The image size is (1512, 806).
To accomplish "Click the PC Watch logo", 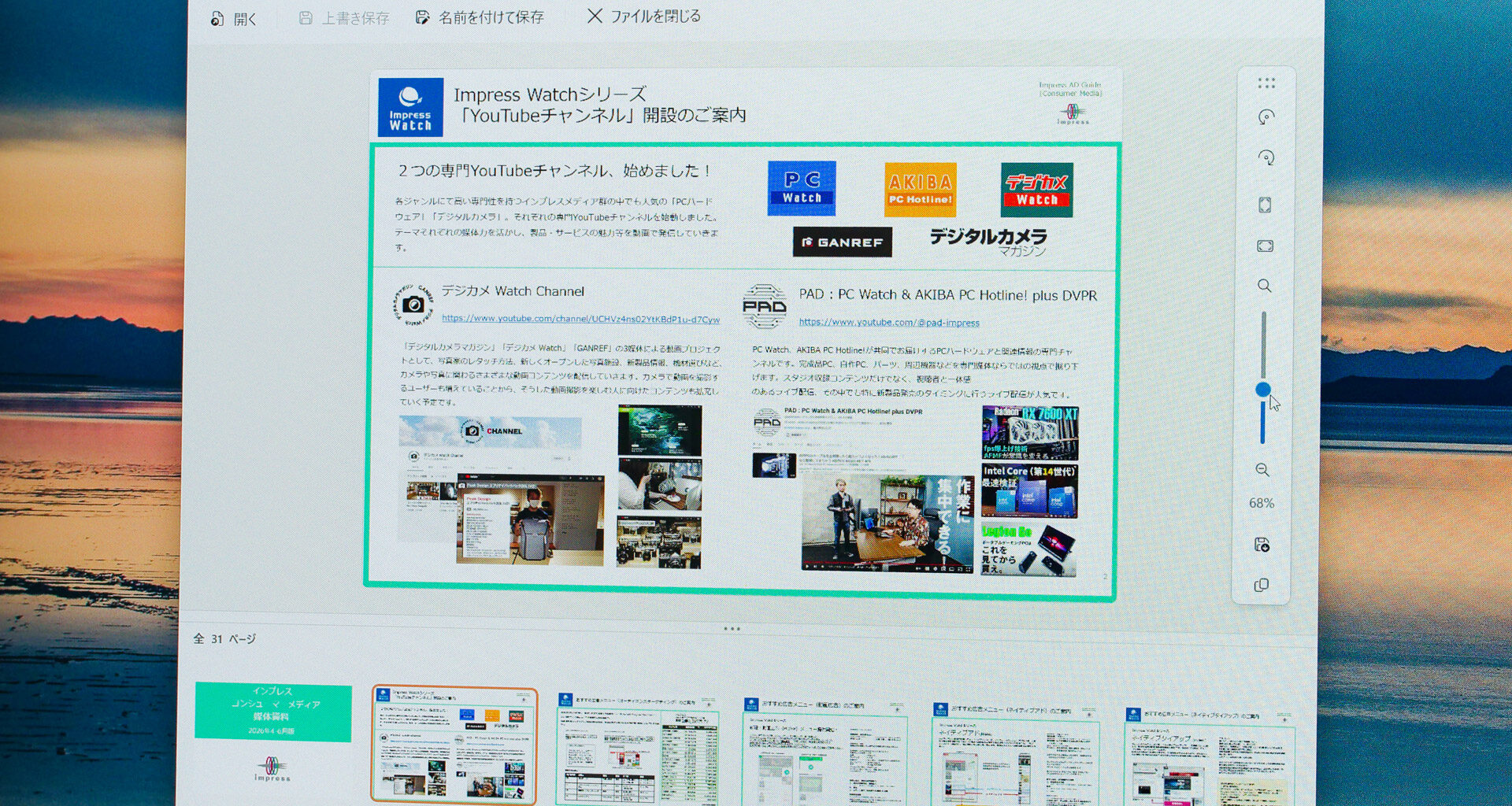I will [802, 188].
